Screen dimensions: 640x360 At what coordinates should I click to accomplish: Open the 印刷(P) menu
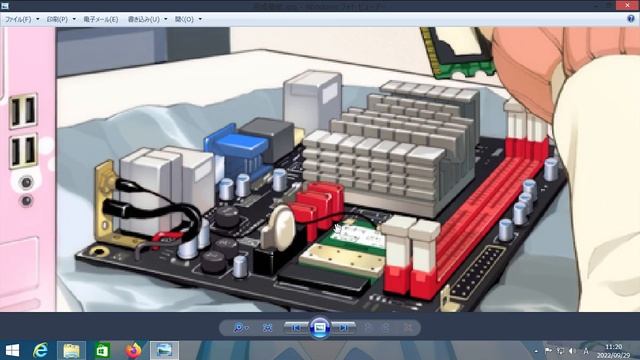point(57,19)
